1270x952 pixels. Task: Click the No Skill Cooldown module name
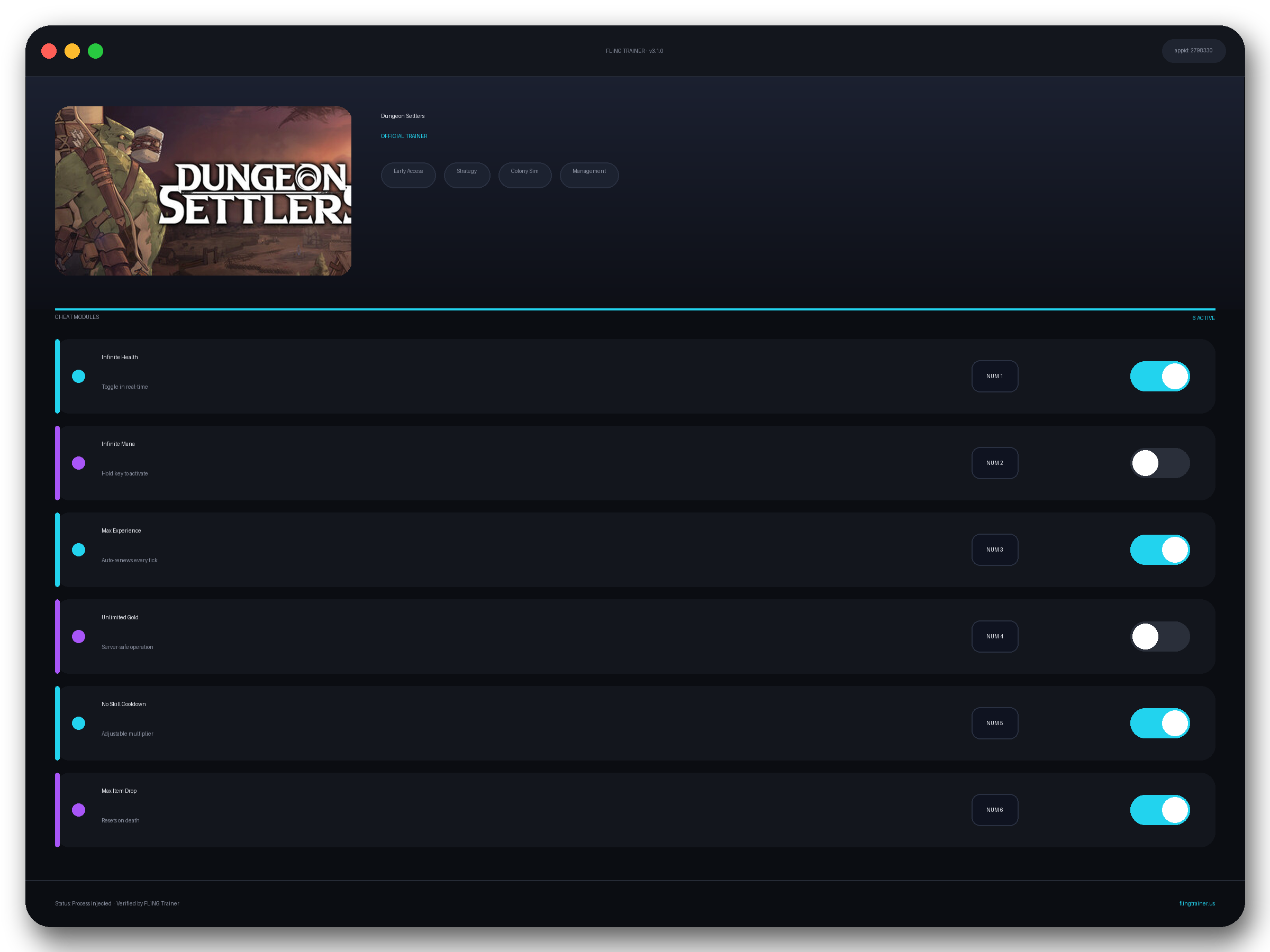coord(123,704)
